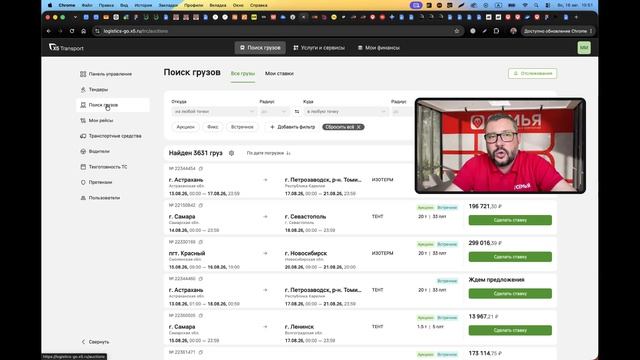640x360 pixels.
Task: Click the presenter webcam video overlay
Action: (x=500, y=146)
